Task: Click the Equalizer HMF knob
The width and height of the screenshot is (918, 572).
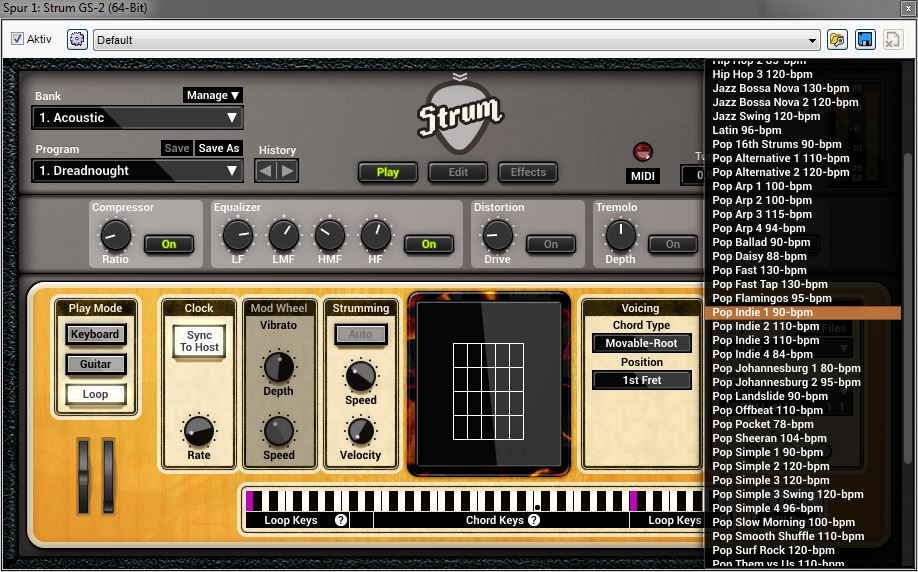Action: point(330,235)
